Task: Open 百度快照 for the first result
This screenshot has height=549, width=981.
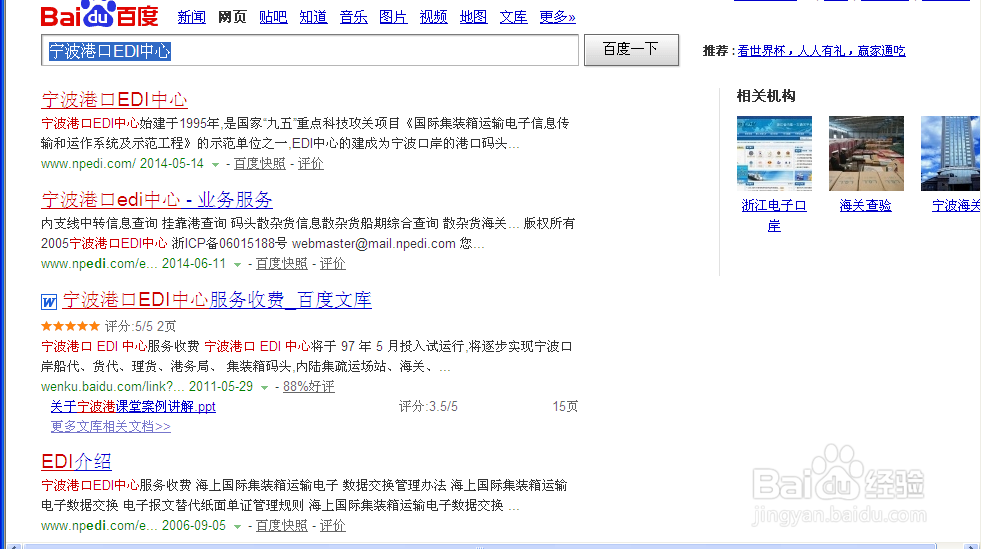Action: [x=260, y=164]
